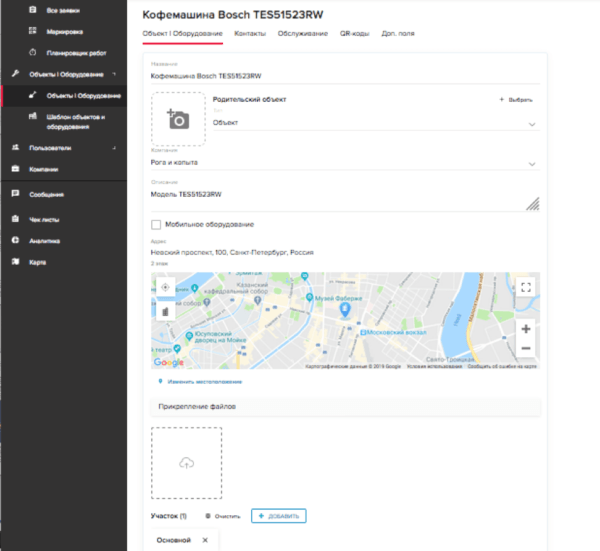The image size is (600, 551).
Task: Click the Московский вокзал label on map
Action: point(396,332)
